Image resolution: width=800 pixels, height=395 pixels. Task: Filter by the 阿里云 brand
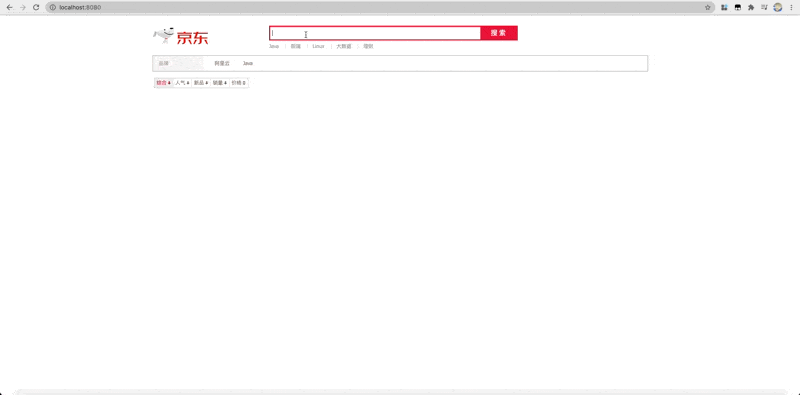pyautogui.click(x=222, y=63)
